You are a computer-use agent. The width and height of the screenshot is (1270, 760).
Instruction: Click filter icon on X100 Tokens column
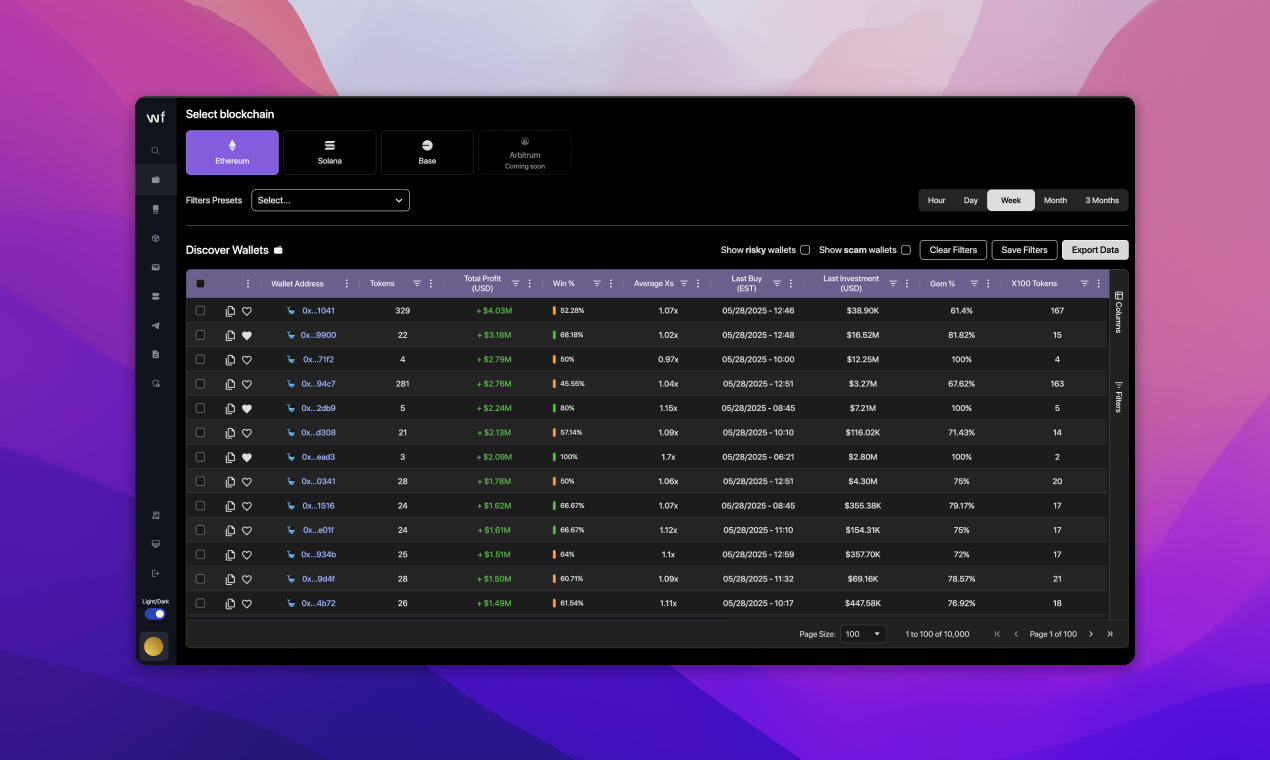tap(1084, 284)
